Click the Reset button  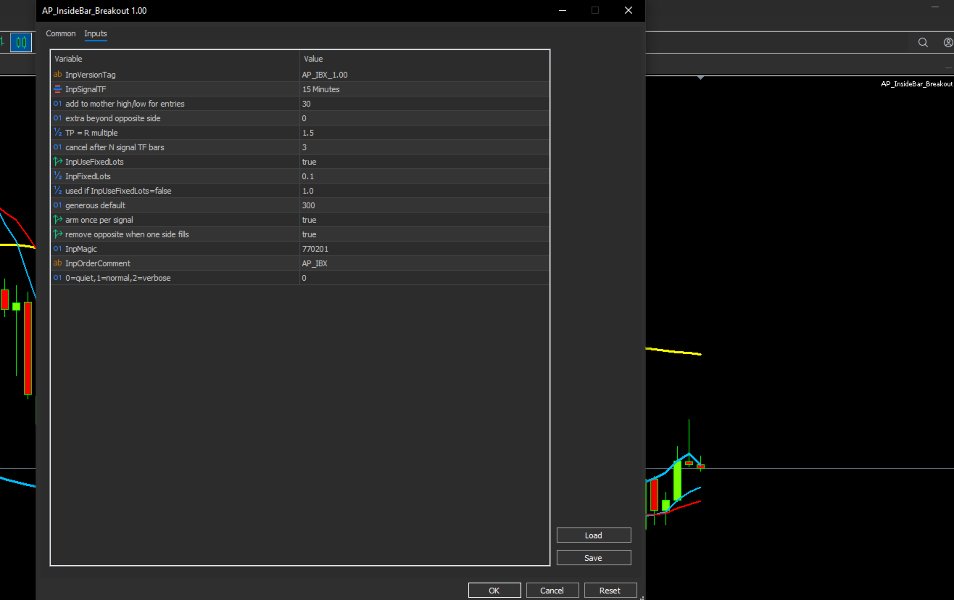click(x=610, y=590)
